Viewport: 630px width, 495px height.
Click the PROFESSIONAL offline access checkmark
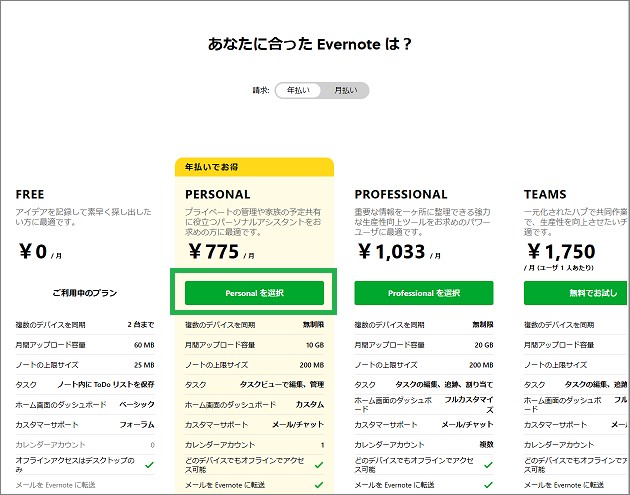tap(489, 465)
